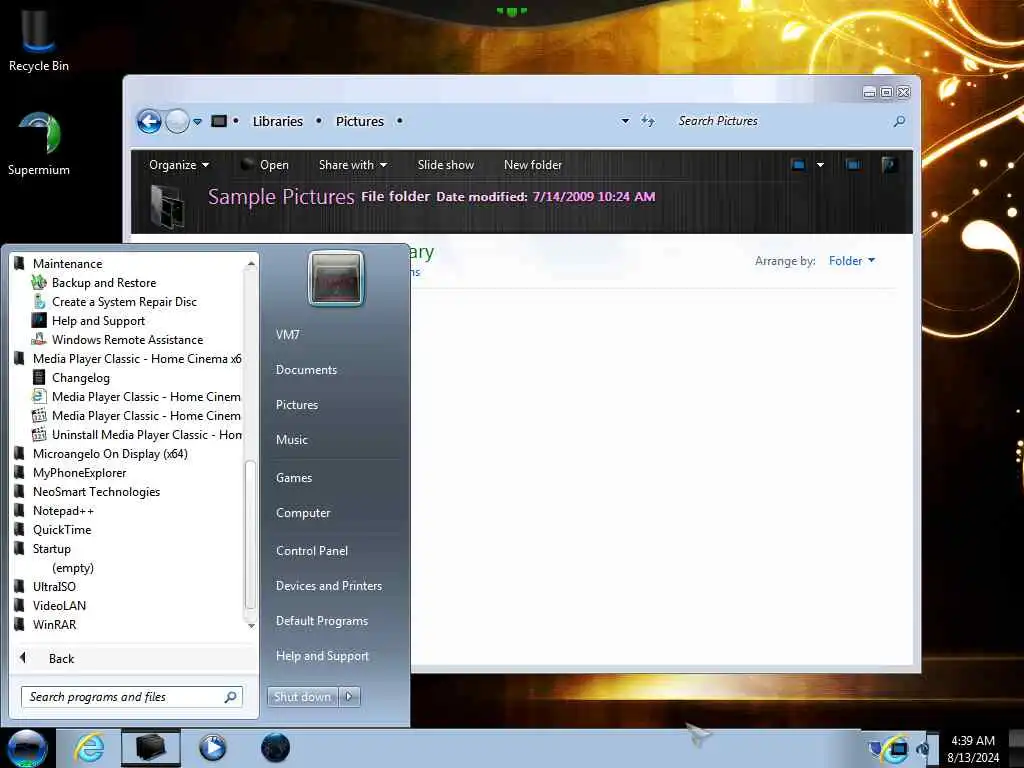This screenshot has height=768, width=1024.
Task: Click Open in the Explorer toolbar
Action: tap(265, 165)
